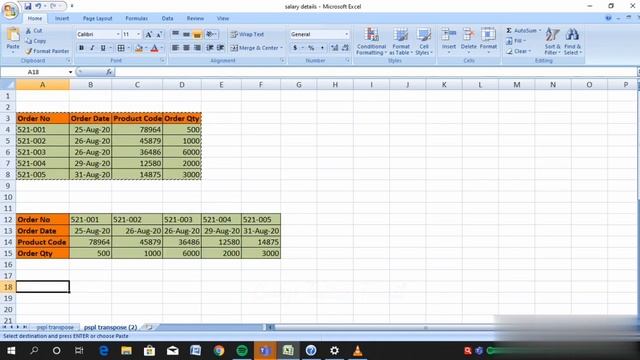This screenshot has width=640, height=360.
Task: Open the font color dropdown arrow
Action: [162, 48]
